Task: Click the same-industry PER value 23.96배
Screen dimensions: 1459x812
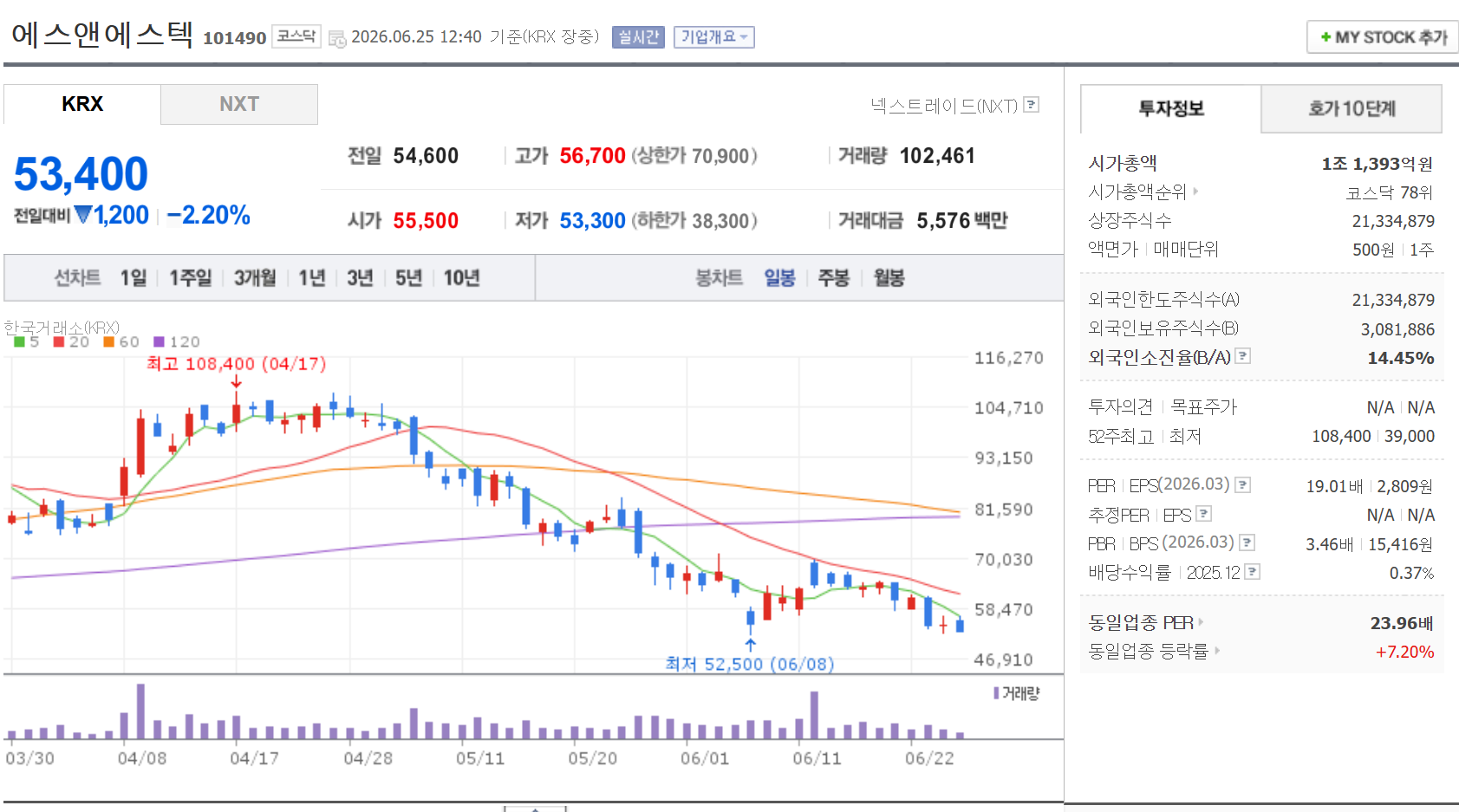Action: 1402,623
